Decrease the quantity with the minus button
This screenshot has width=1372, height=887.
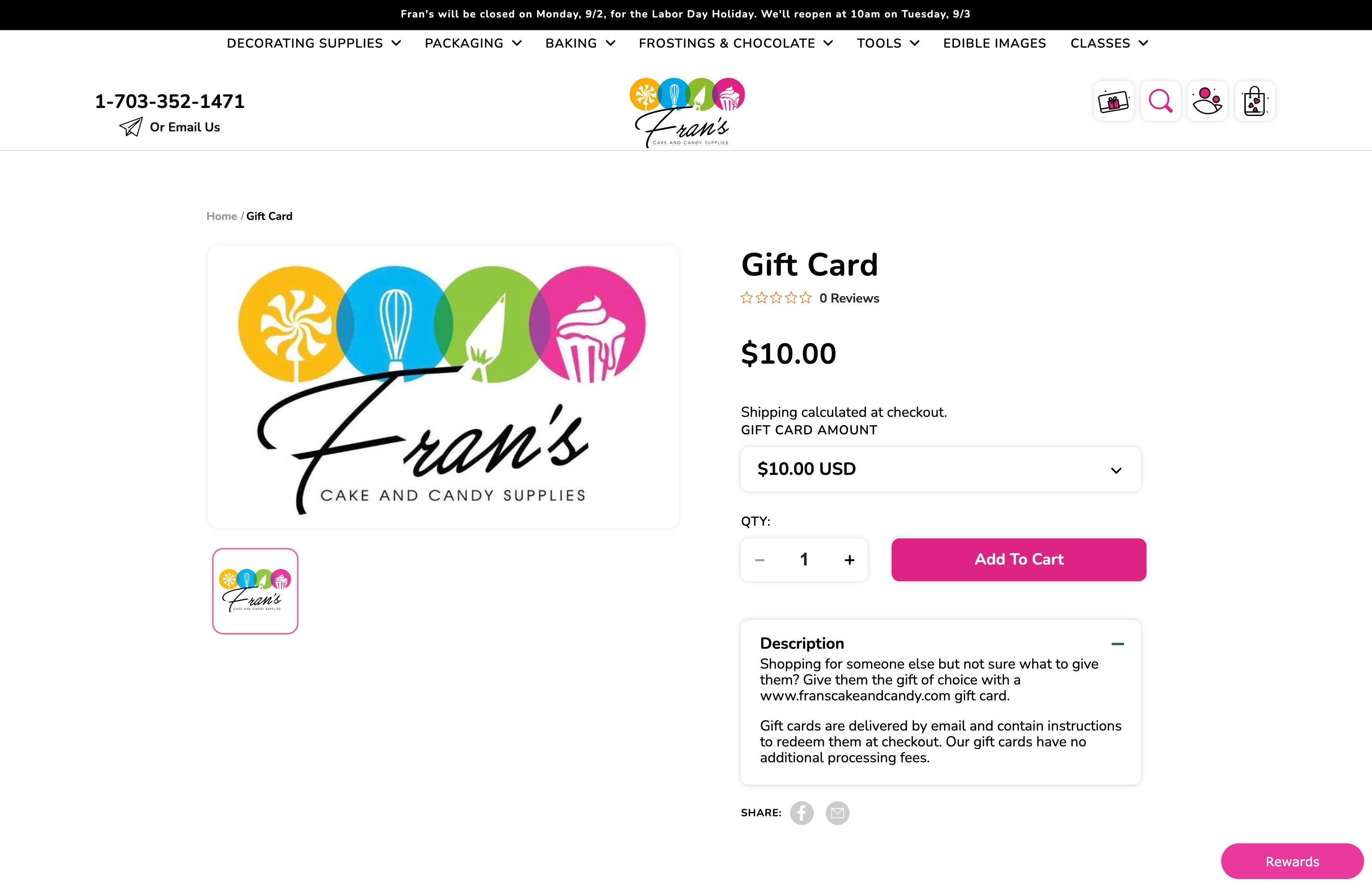759,559
